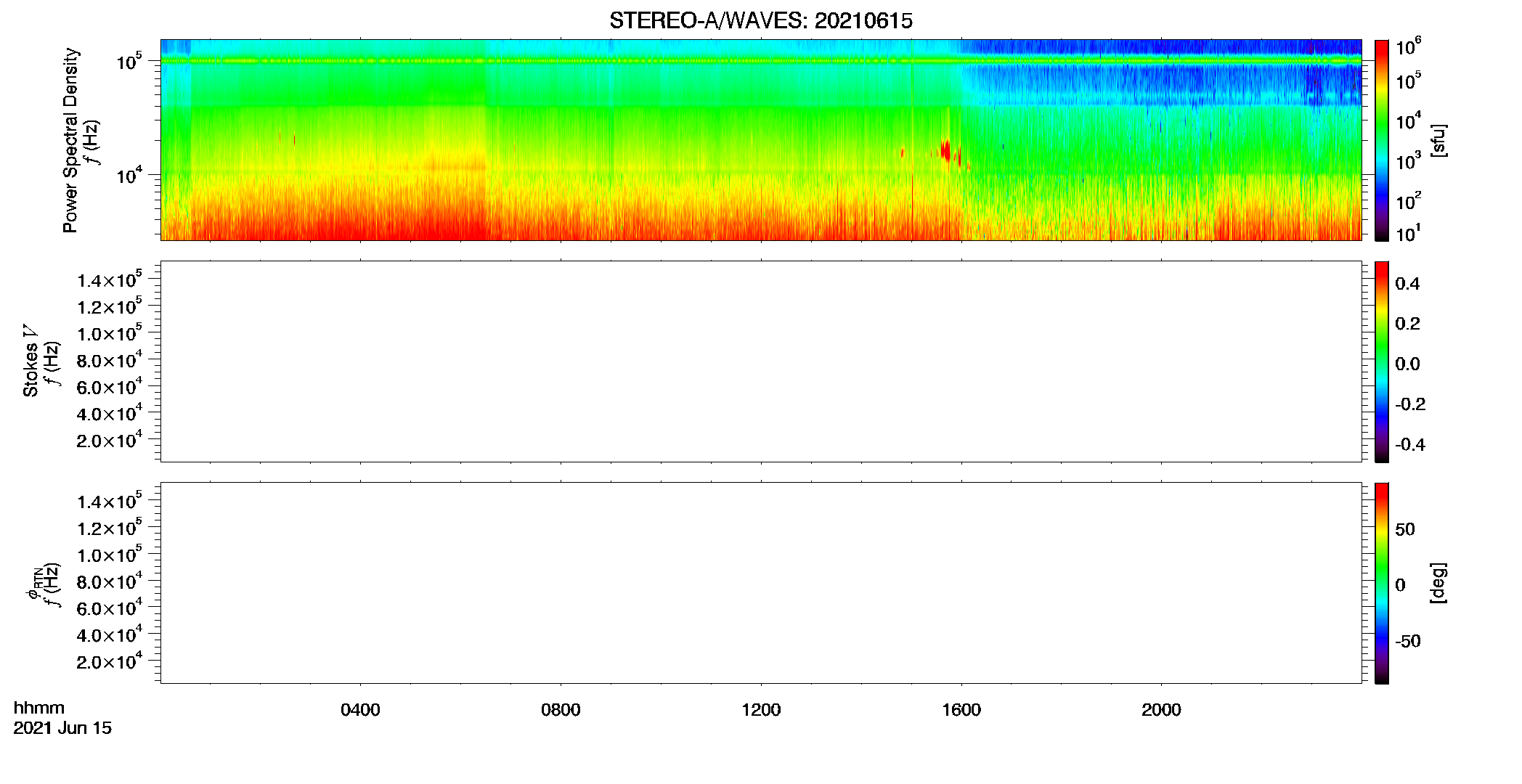Click the 4.0×10^4 tick in the φ RTN panel

point(110,634)
